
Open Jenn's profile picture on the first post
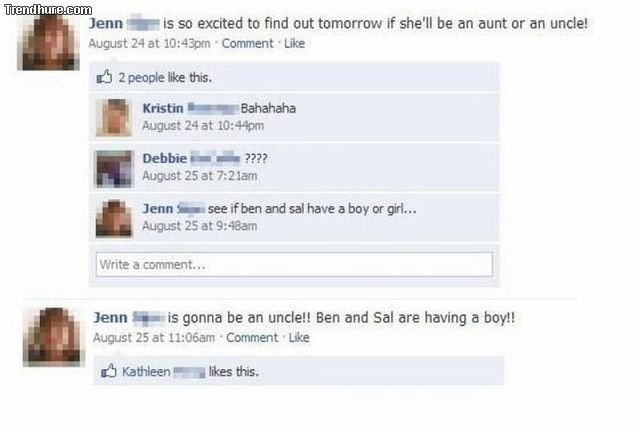(49, 42)
